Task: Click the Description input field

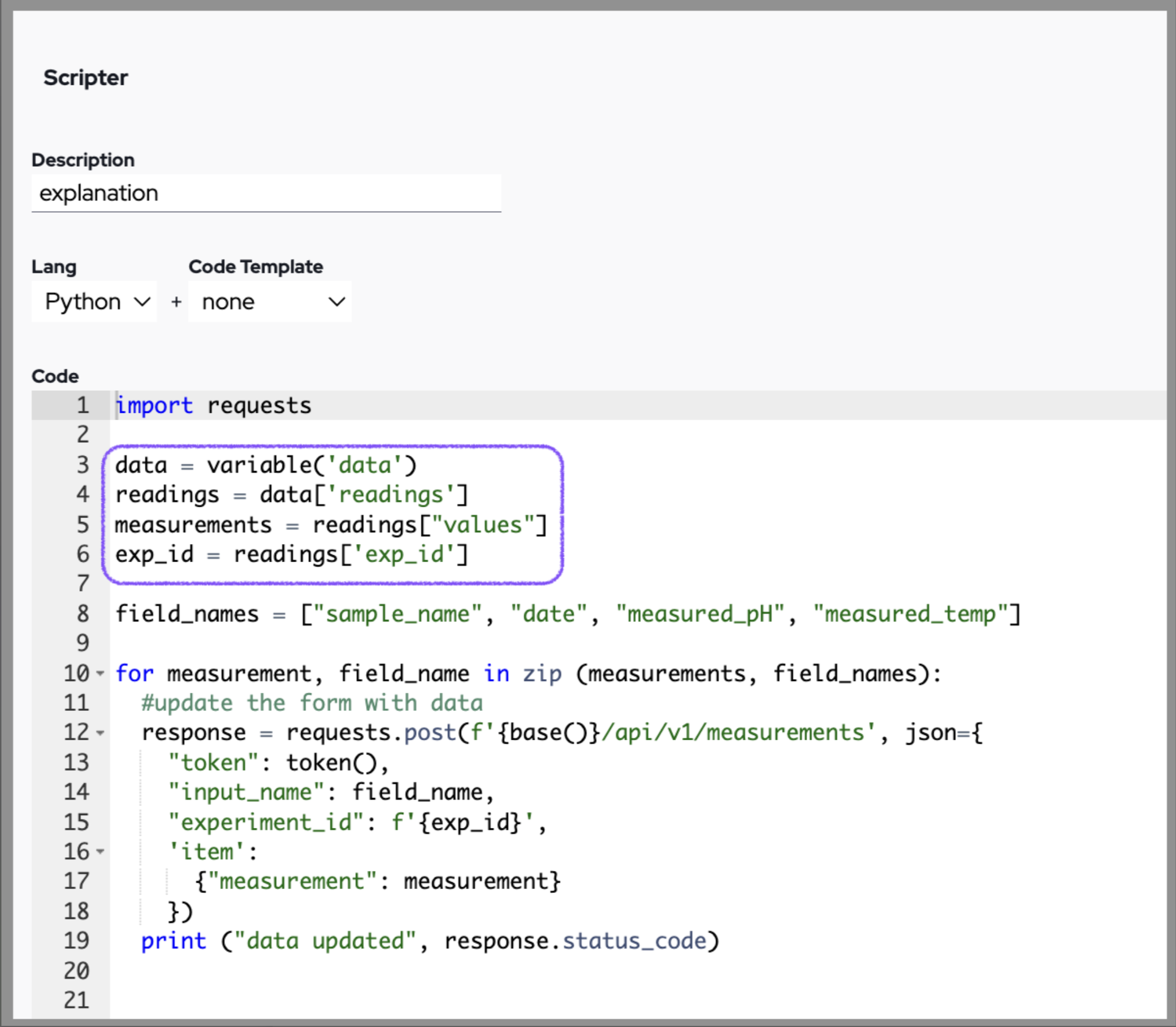Action: 266,193
